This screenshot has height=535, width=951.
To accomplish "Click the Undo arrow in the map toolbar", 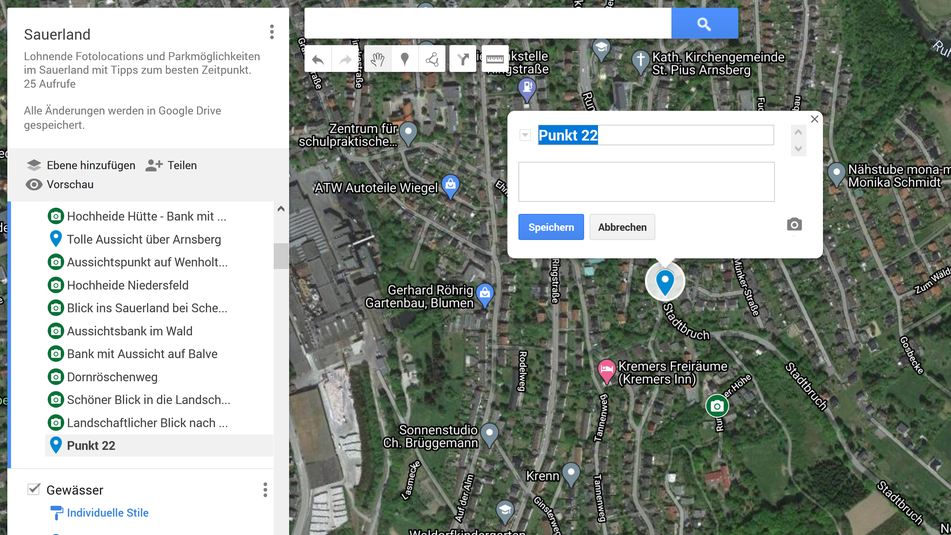I will click(318, 59).
